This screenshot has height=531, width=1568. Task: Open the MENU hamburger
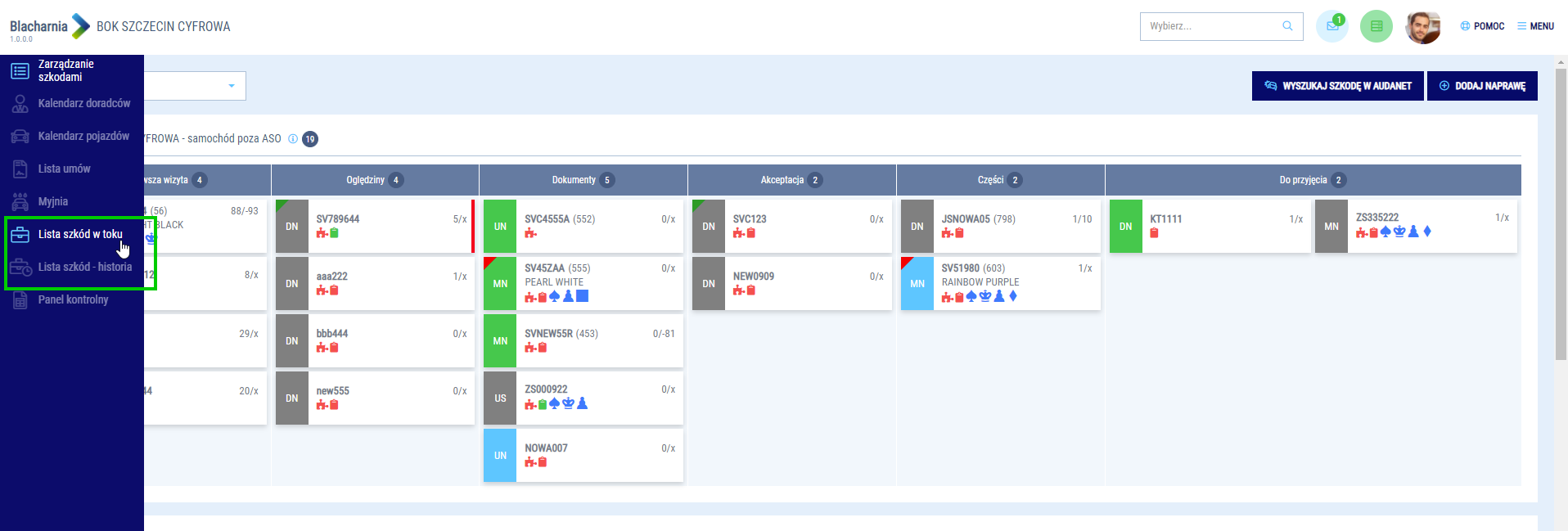click(x=1535, y=26)
